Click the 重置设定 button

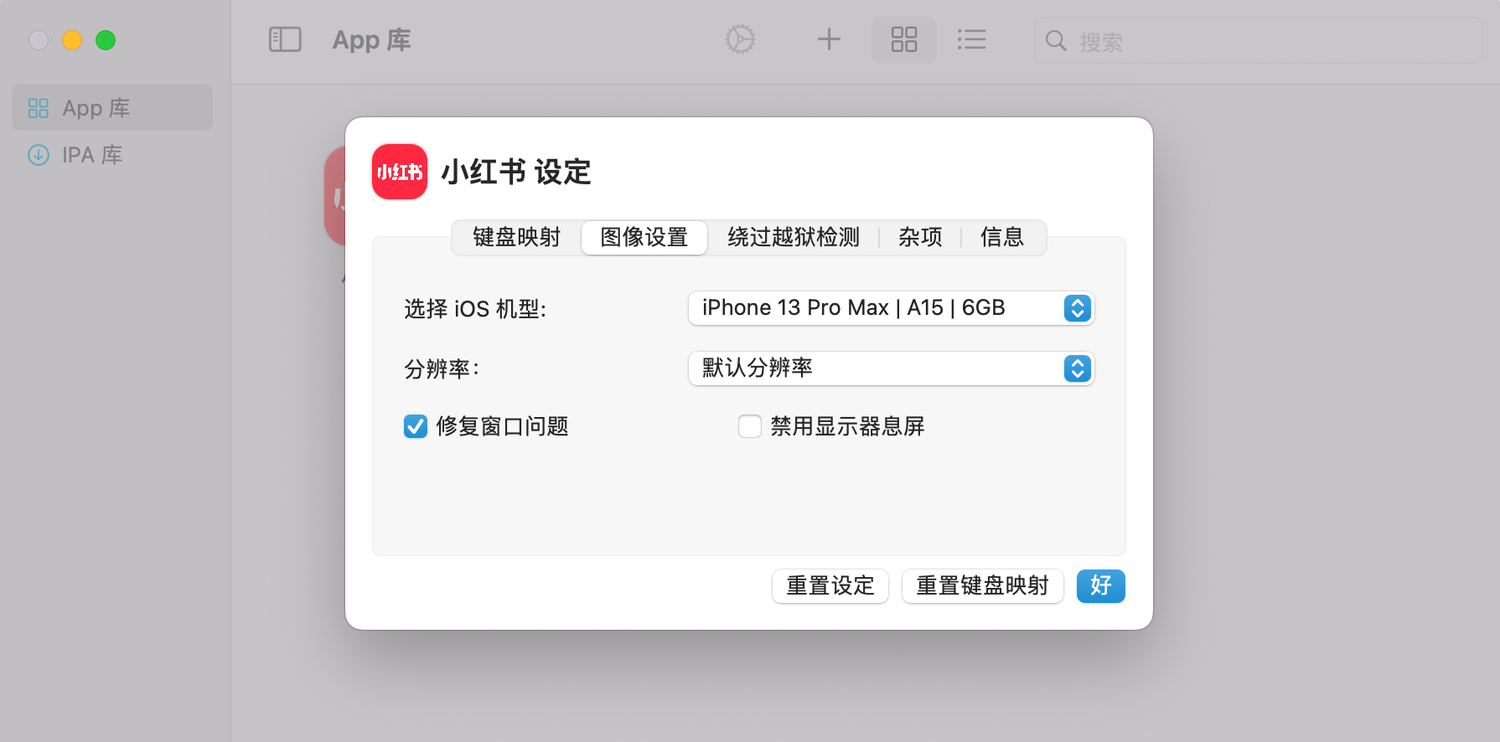(x=830, y=586)
